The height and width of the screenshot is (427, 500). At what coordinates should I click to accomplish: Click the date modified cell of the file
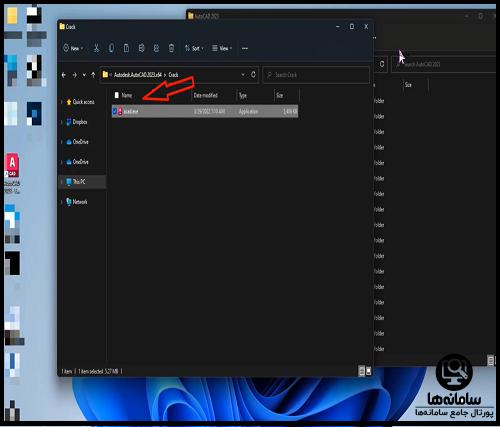(x=209, y=111)
